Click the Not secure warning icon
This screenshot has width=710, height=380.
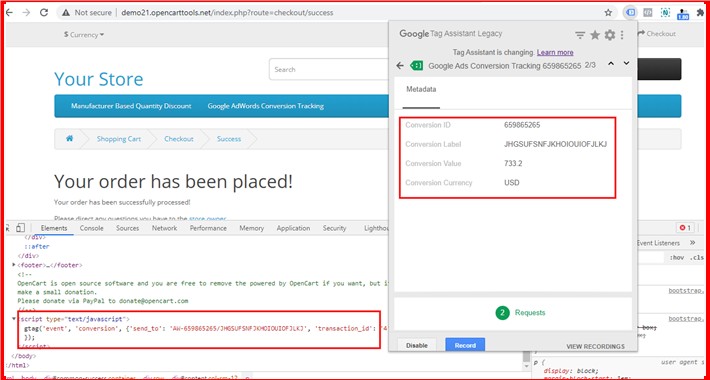pos(66,13)
